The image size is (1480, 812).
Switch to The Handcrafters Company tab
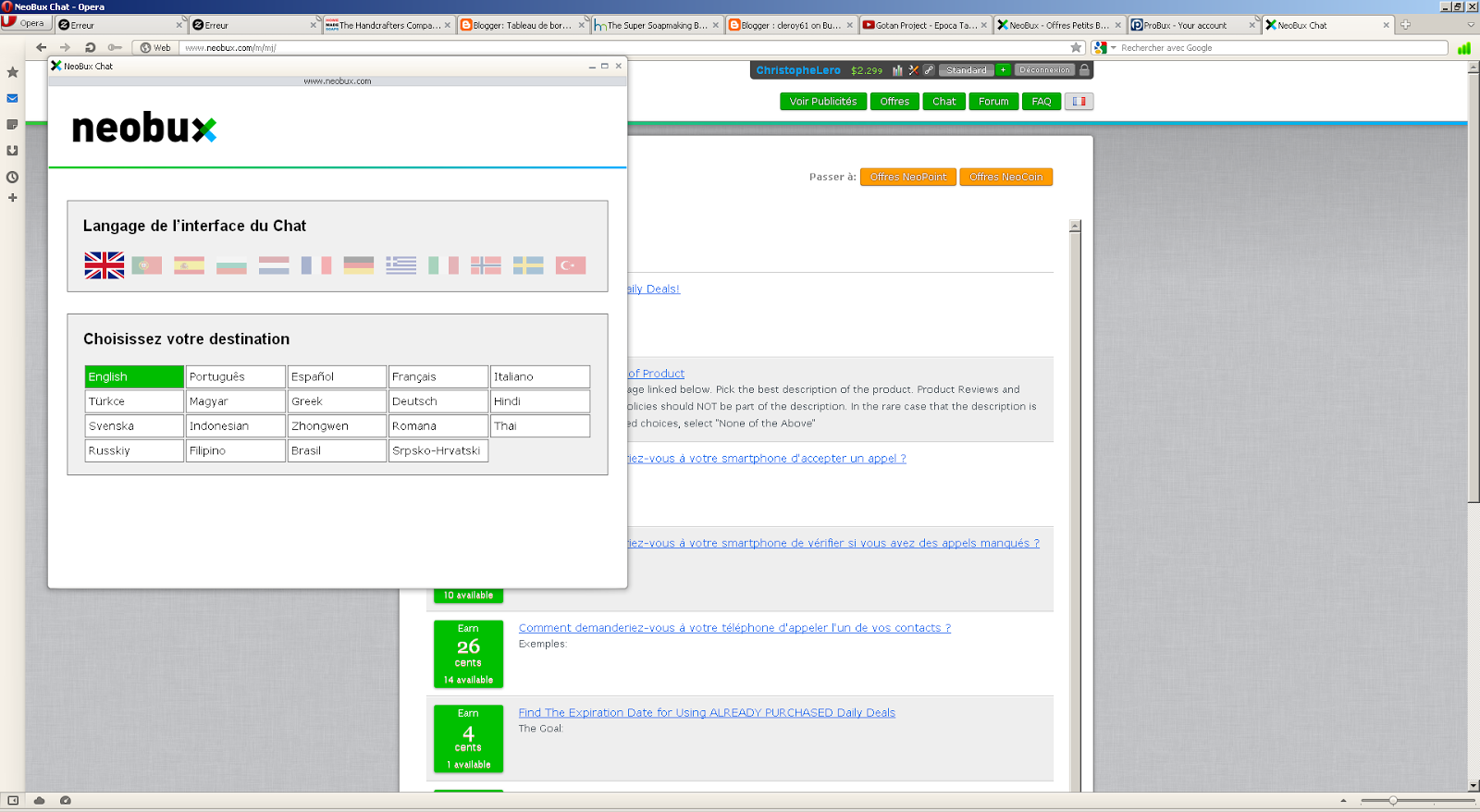pyautogui.click(x=388, y=25)
